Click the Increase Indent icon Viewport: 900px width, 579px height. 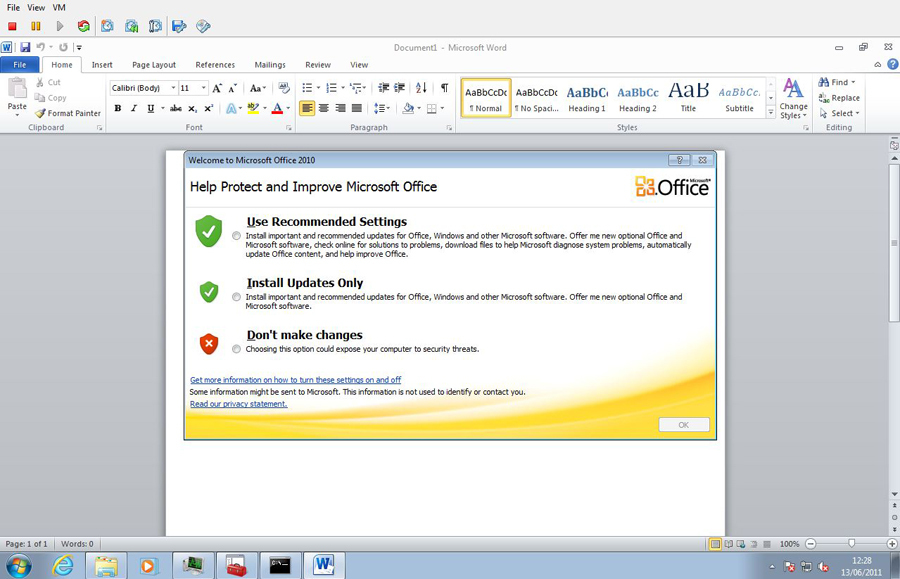pyautogui.click(x=399, y=88)
